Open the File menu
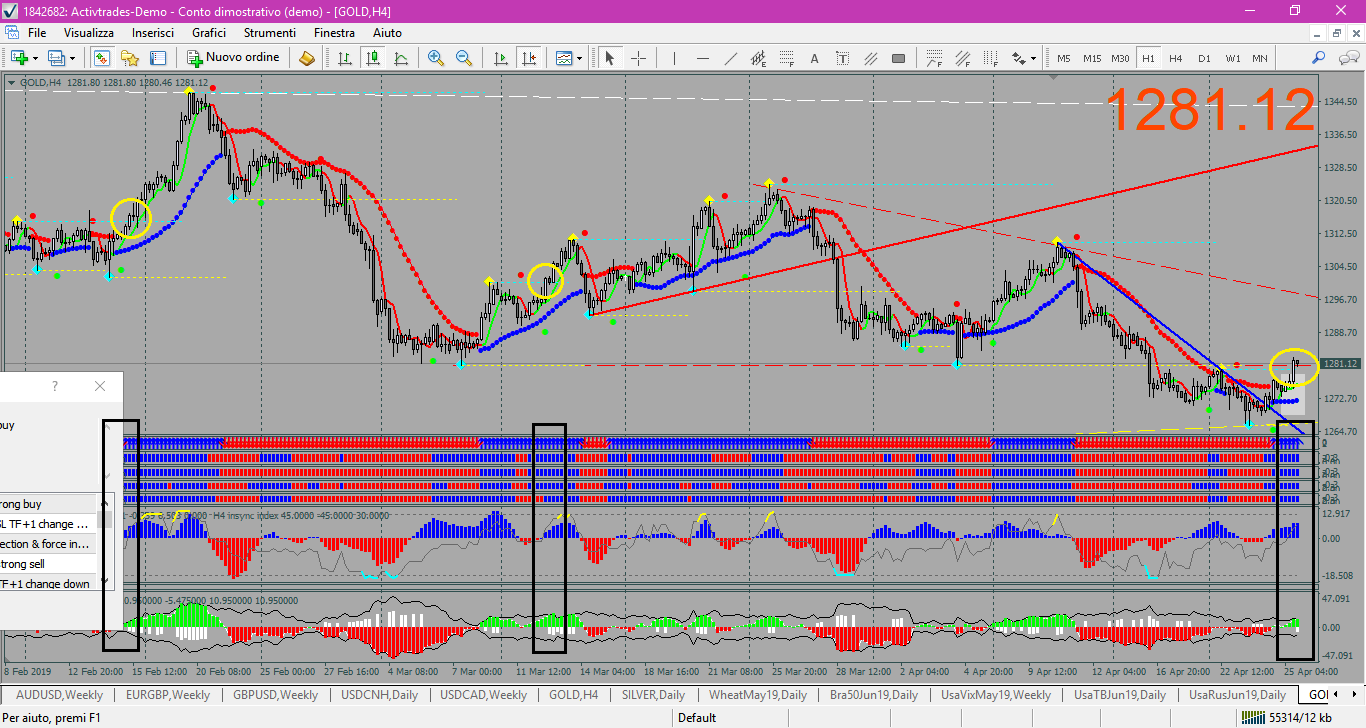The width and height of the screenshot is (1366, 728). [x=37, y=33]
